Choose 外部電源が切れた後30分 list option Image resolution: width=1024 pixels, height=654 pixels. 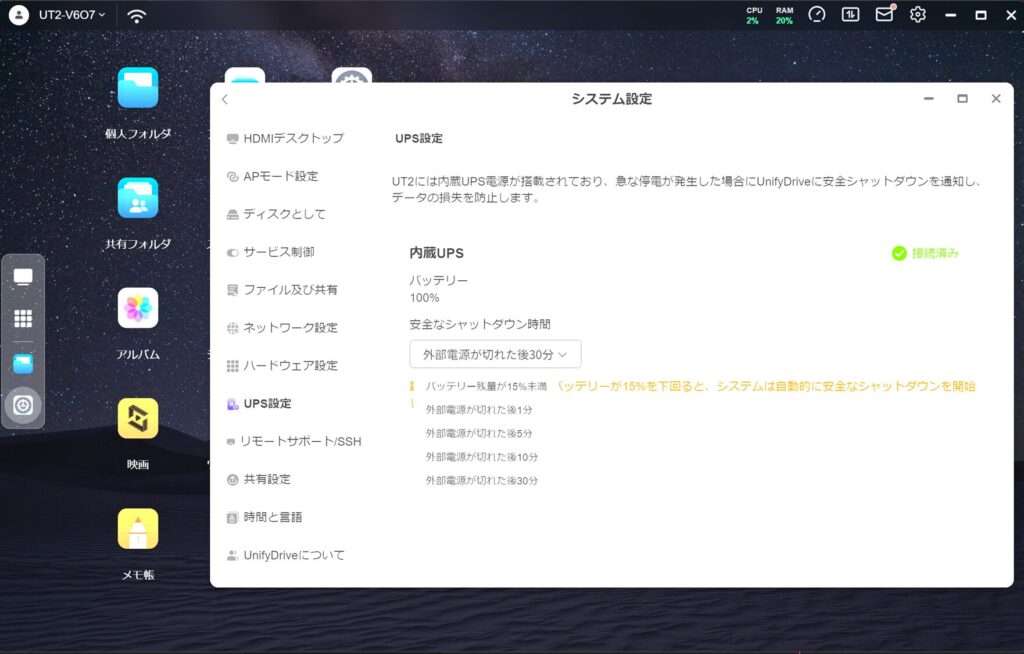[482, 480]
